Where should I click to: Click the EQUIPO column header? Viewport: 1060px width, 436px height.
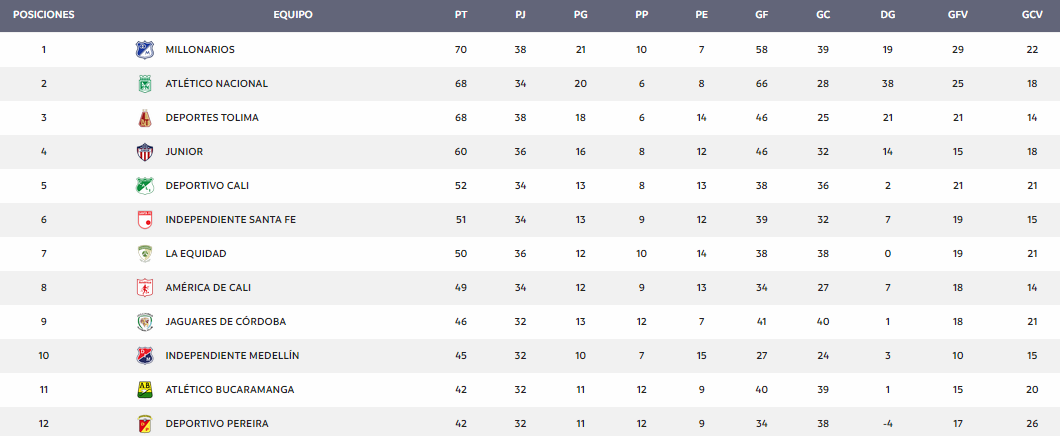click(x=293, y=15)
